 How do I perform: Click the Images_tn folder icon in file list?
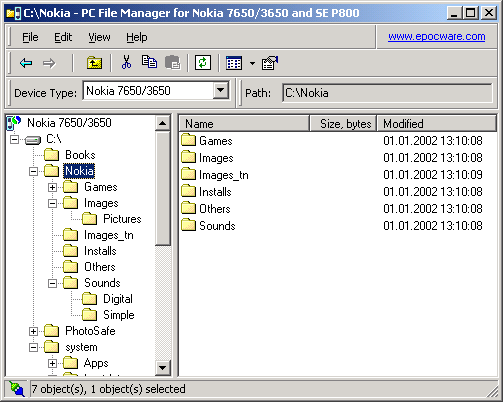(x=188, y=174)
